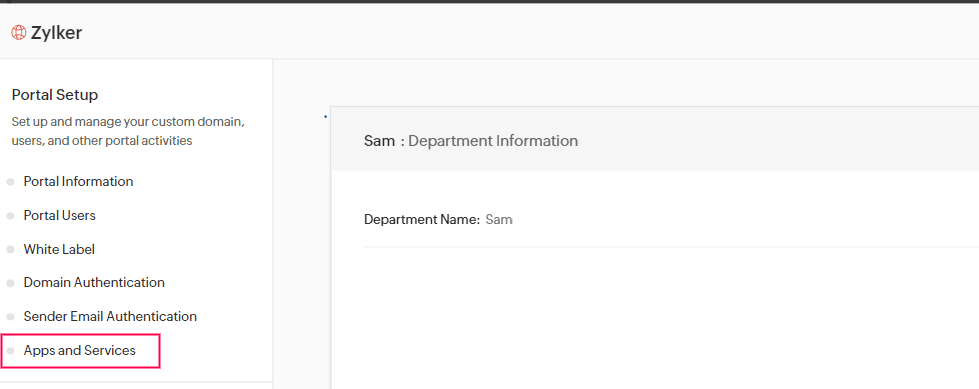Click the bullet dot beside Portal Information
The image size is (979, 389).
click(x=10, y=182)
